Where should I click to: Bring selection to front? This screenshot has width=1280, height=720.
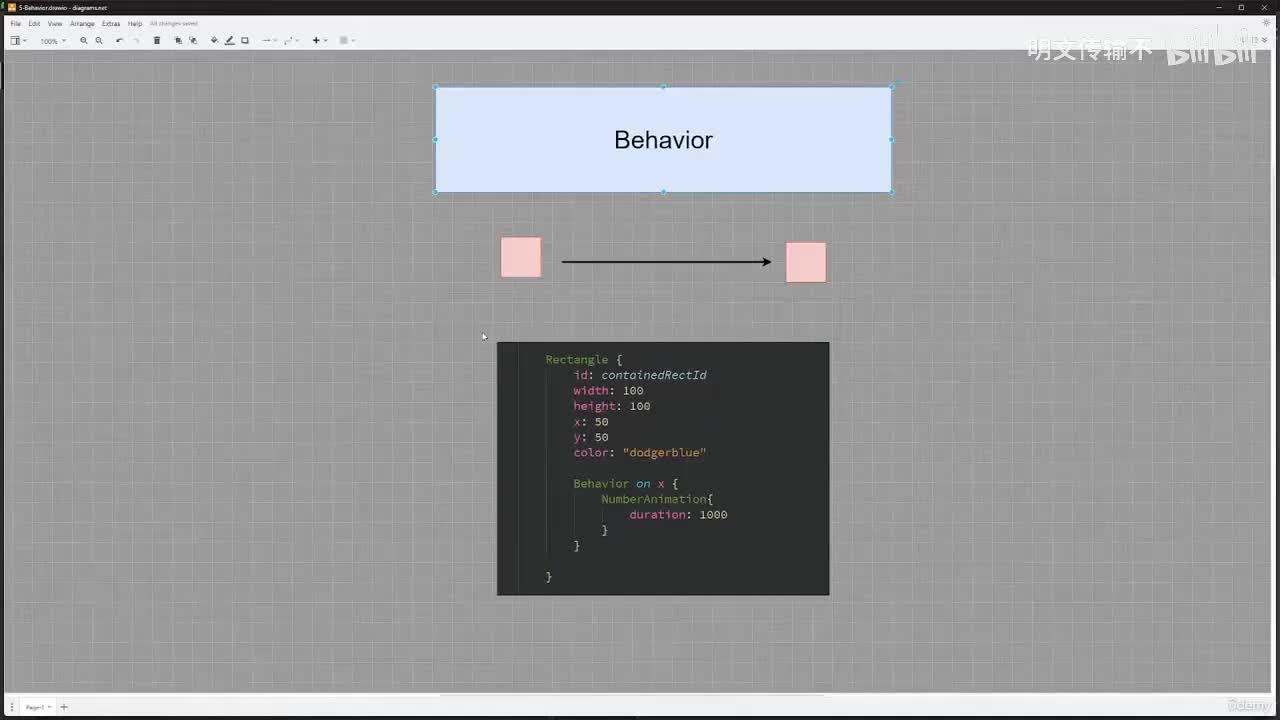point(178,41)
